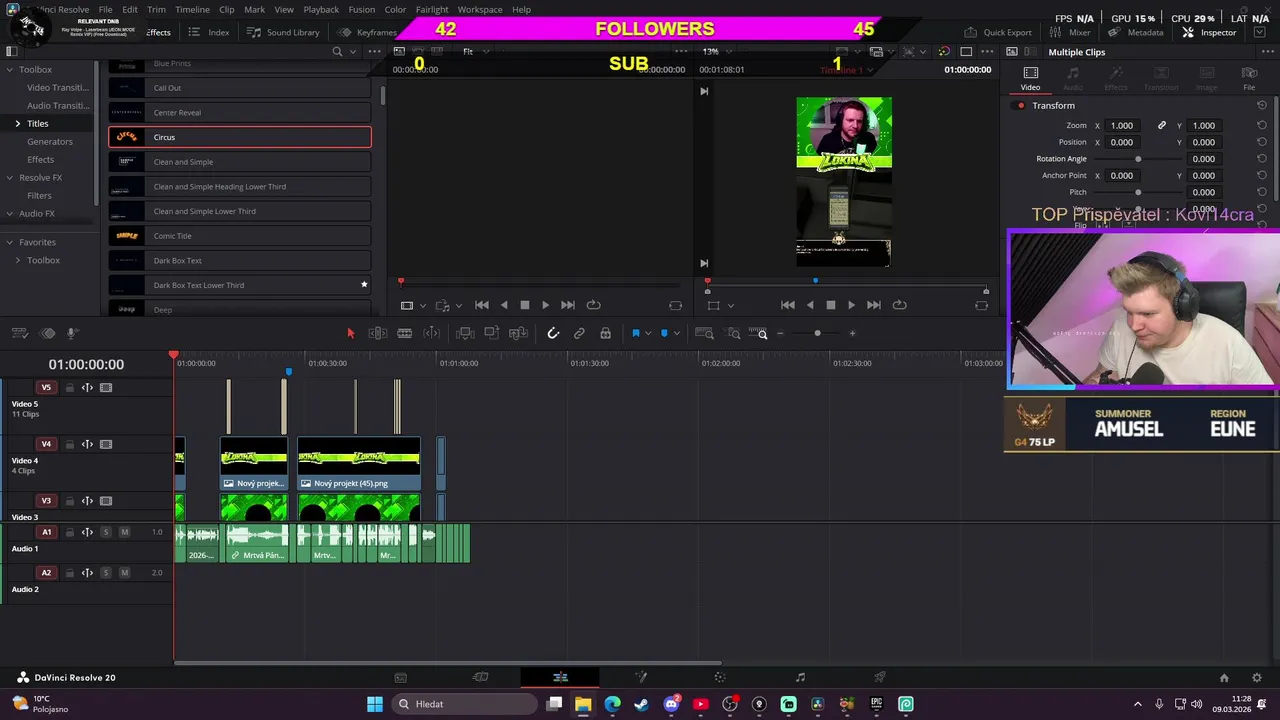Adjust the timeline zoom slider

pos(817,333)
